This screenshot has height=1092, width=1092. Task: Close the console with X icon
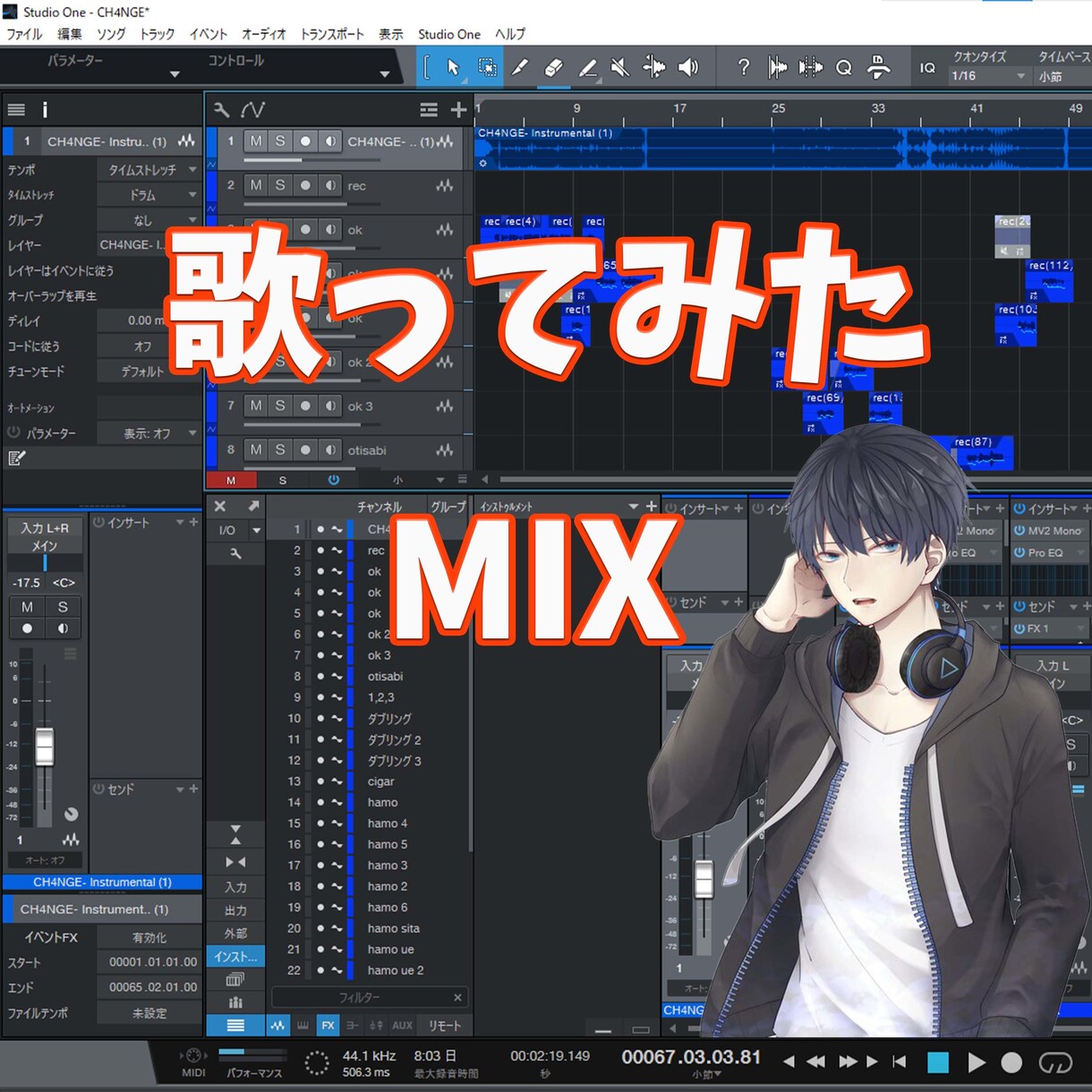click(220, 506)
